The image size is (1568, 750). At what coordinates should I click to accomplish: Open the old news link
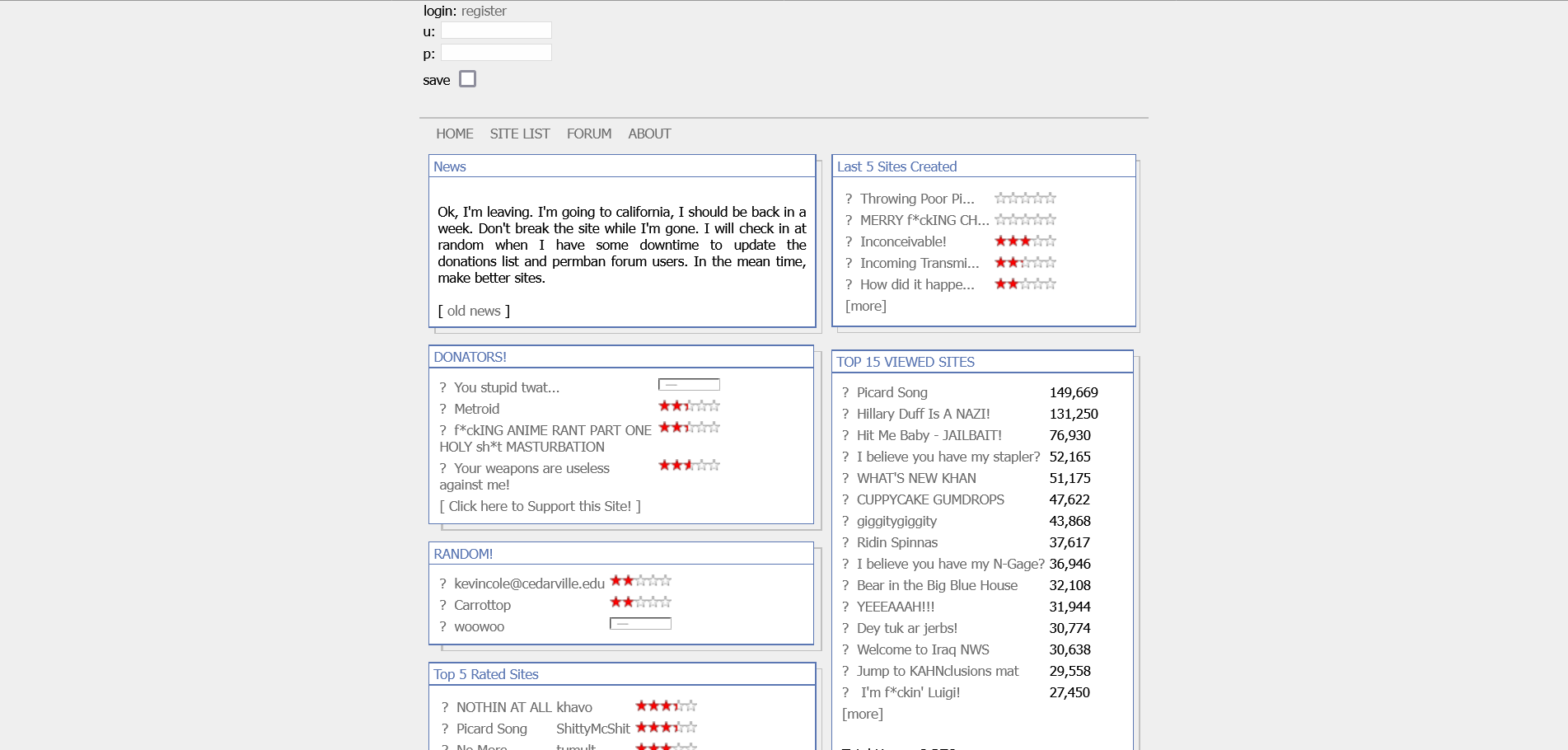(x=474, y=311)
